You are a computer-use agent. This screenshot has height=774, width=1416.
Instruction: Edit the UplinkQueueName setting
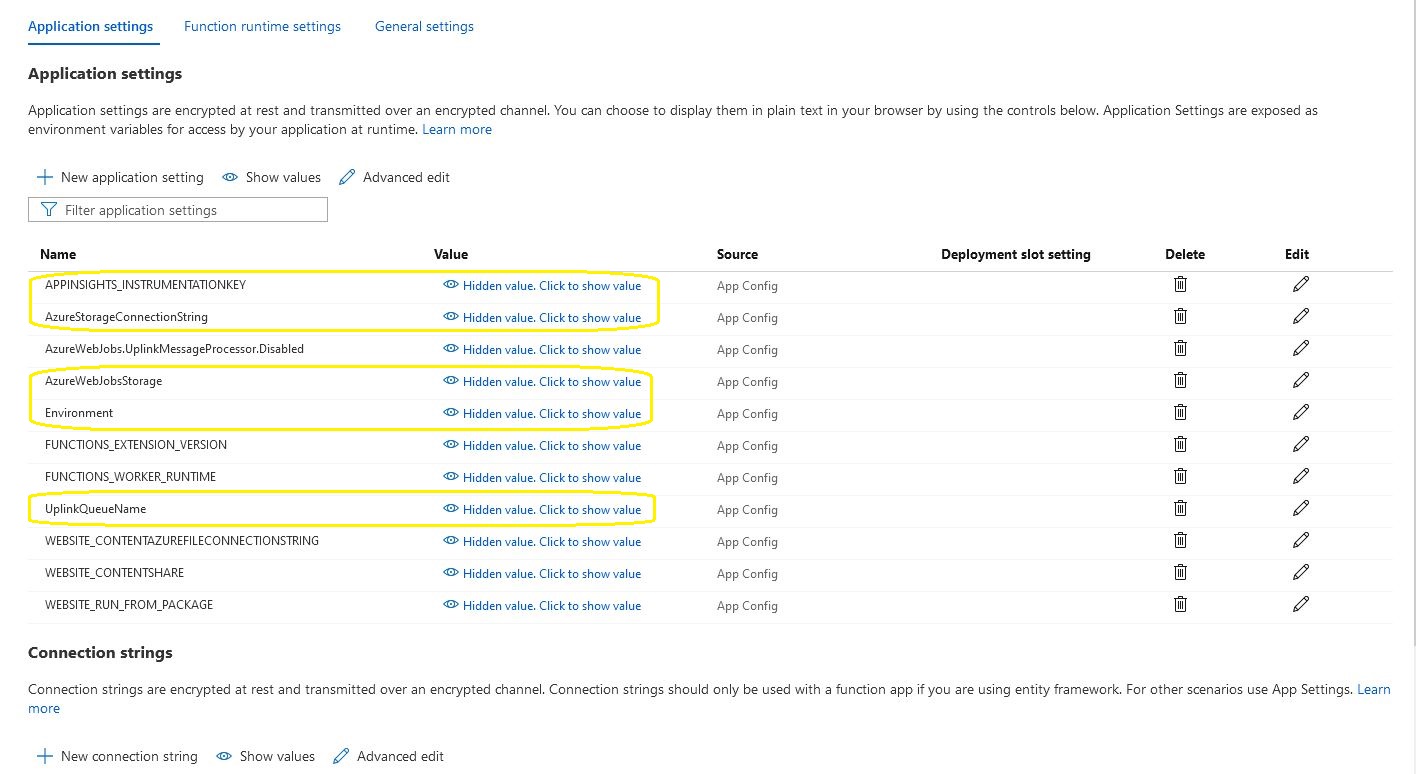1301,508
